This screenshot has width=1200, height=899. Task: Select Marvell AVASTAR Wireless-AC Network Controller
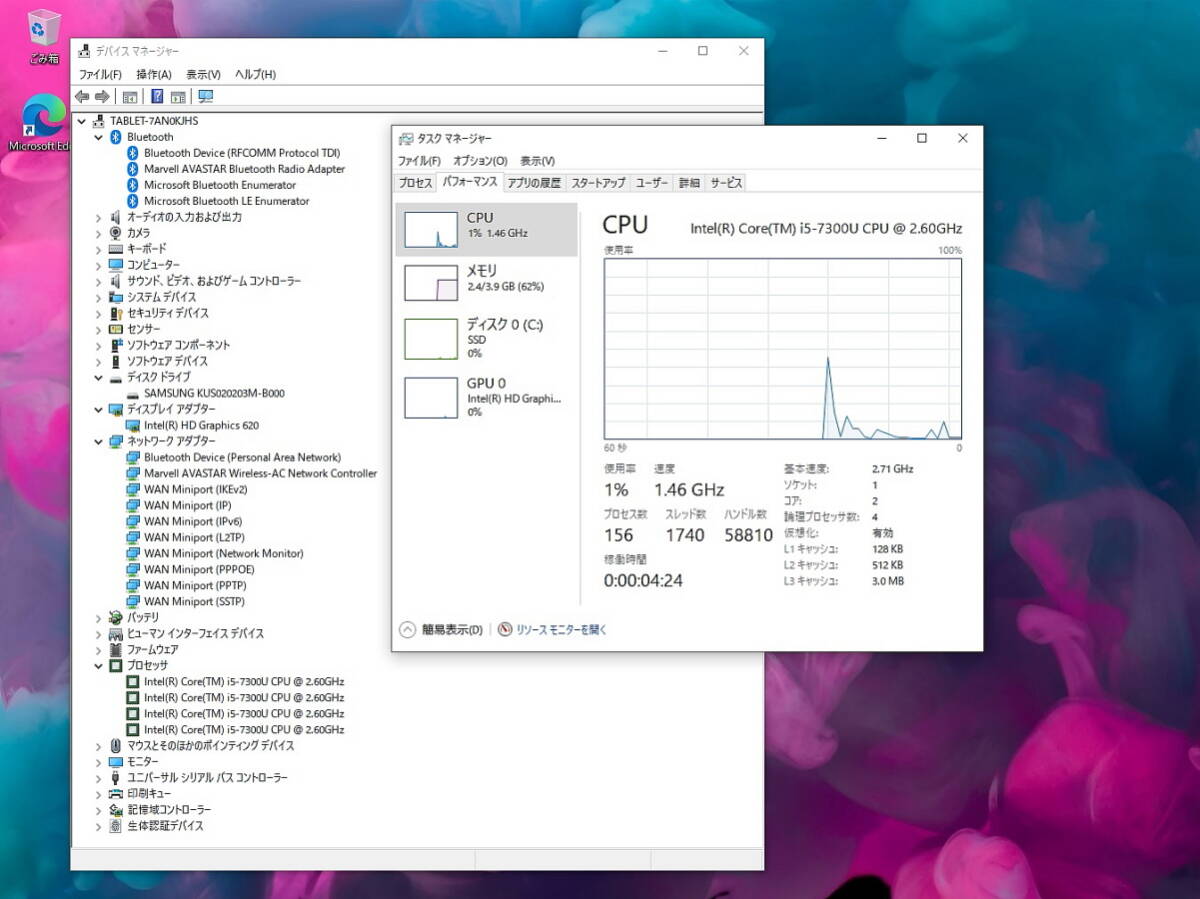click(261, 473)
